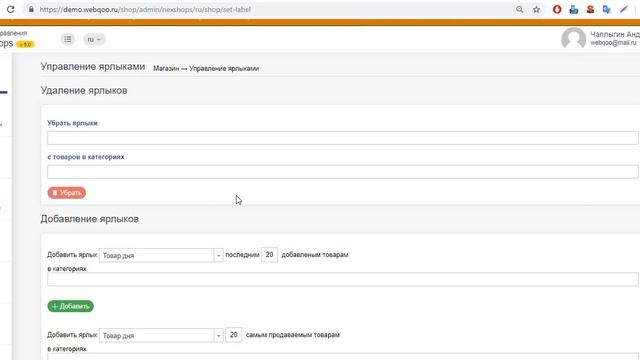Click the последним 20 number field
640x360 pixels.
tap(269, 255)
